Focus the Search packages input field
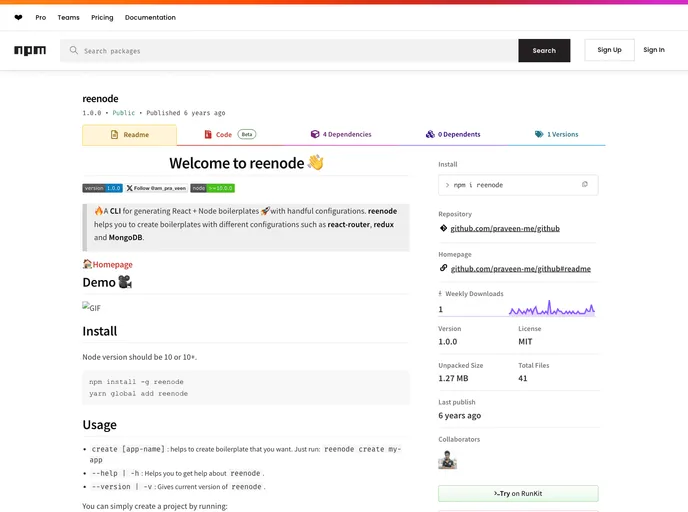Screen dimensions: 688x512 (x=289, y=50)
